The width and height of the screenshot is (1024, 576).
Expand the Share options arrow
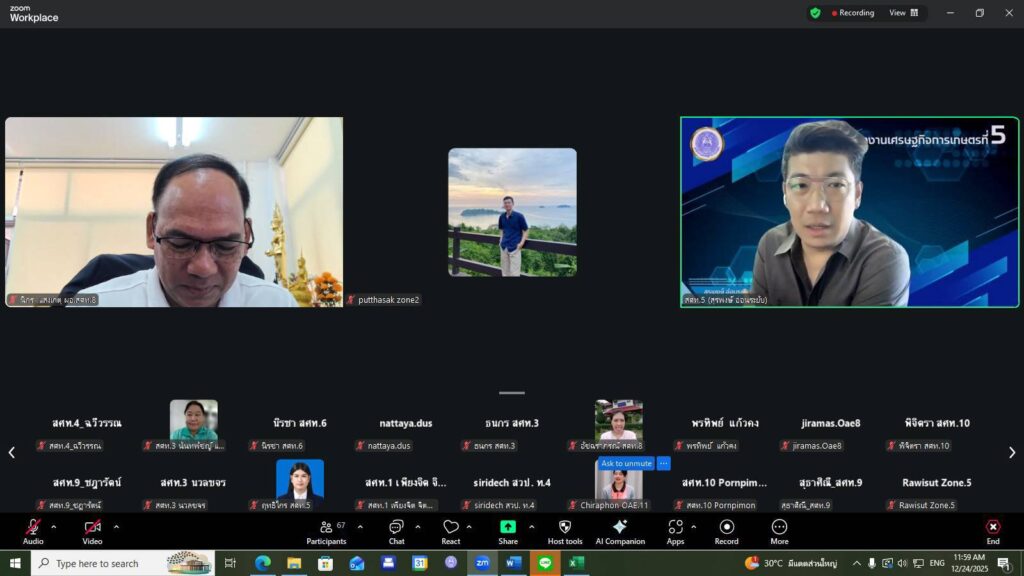pos(531,526)
